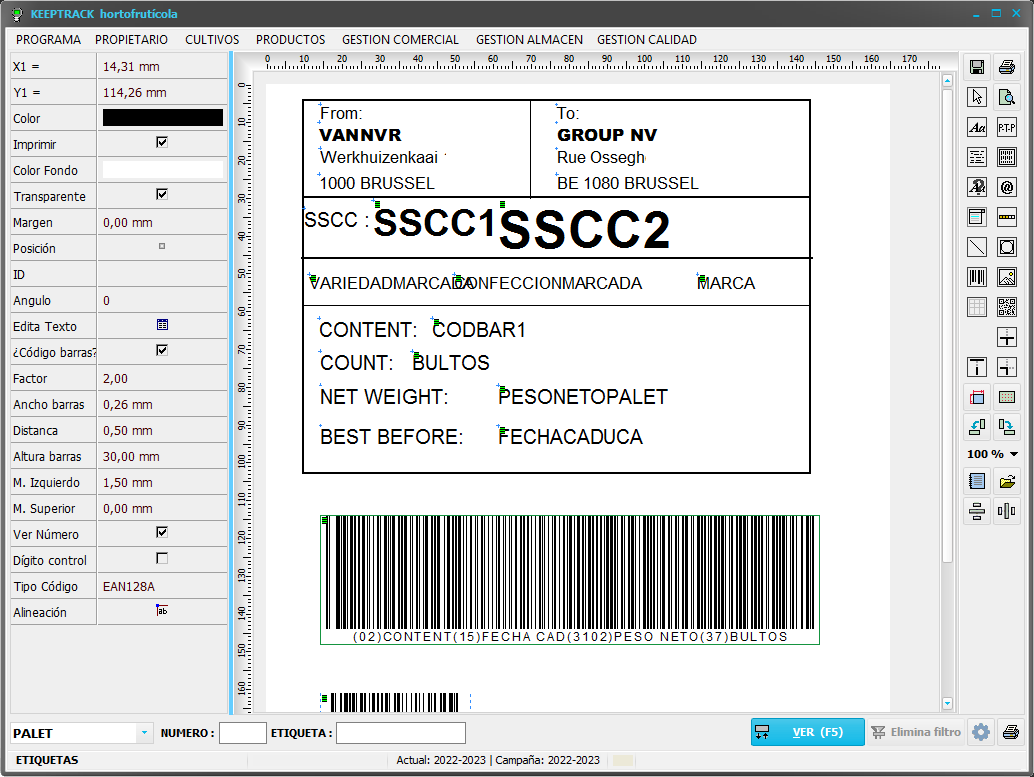Open the GESTION CALIDAD menu

[x=647, y=40]
